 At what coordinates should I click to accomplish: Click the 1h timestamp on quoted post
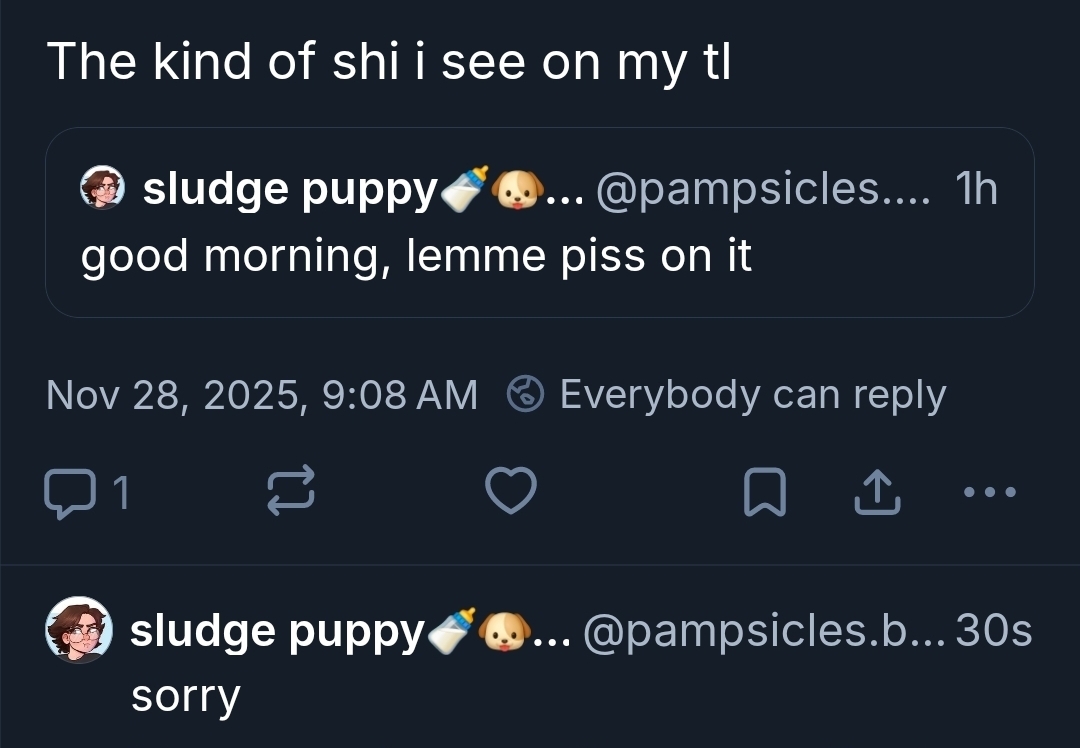coord(976,189)
